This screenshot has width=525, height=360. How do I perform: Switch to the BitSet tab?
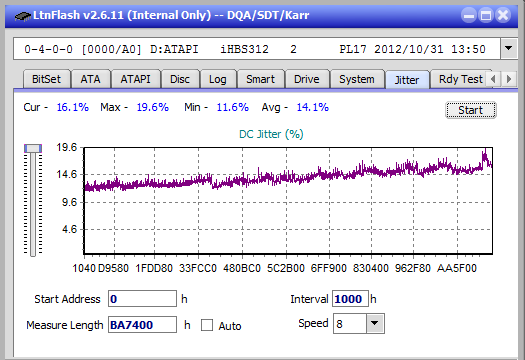tap(47, 79)
